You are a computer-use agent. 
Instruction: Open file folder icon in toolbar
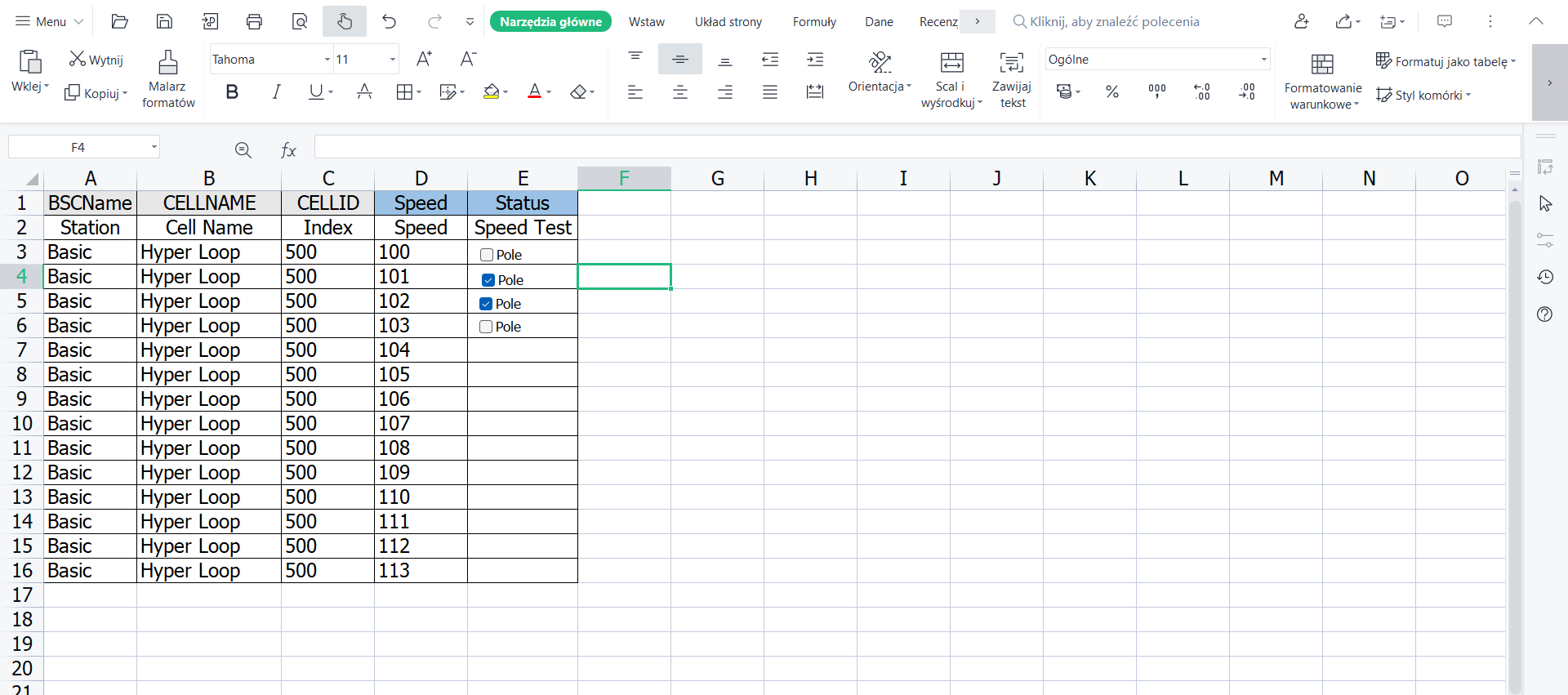coord(120,22)
